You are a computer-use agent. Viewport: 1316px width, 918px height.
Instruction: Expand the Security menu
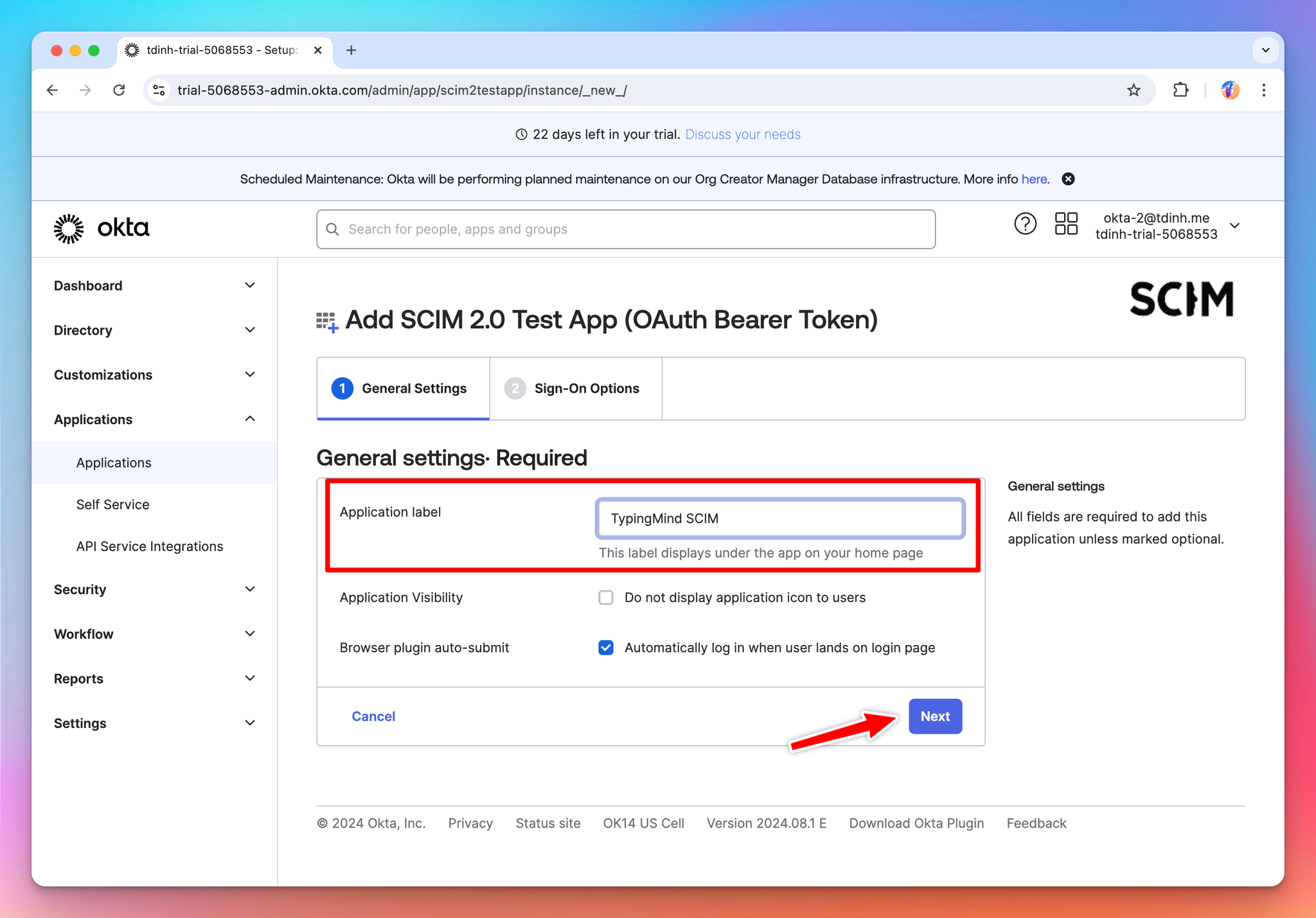coord(154,589)
